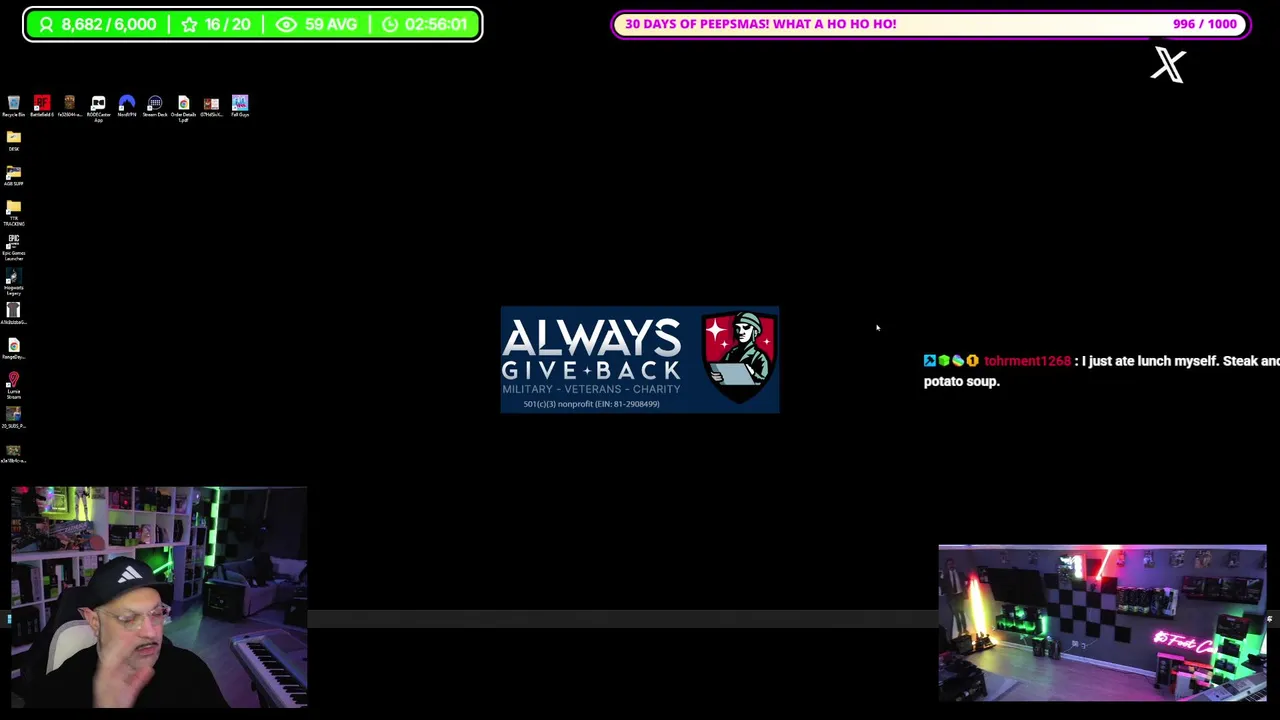Launch NordVPN desktop shortcut
This screenshot has width=1280, height=720.
126,106
